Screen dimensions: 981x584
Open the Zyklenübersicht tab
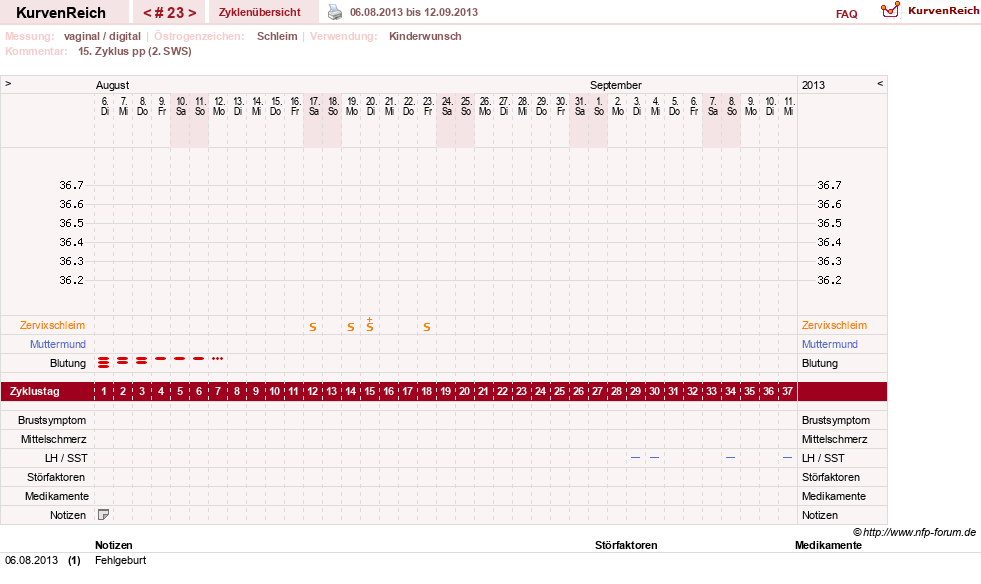coord(260,12)
